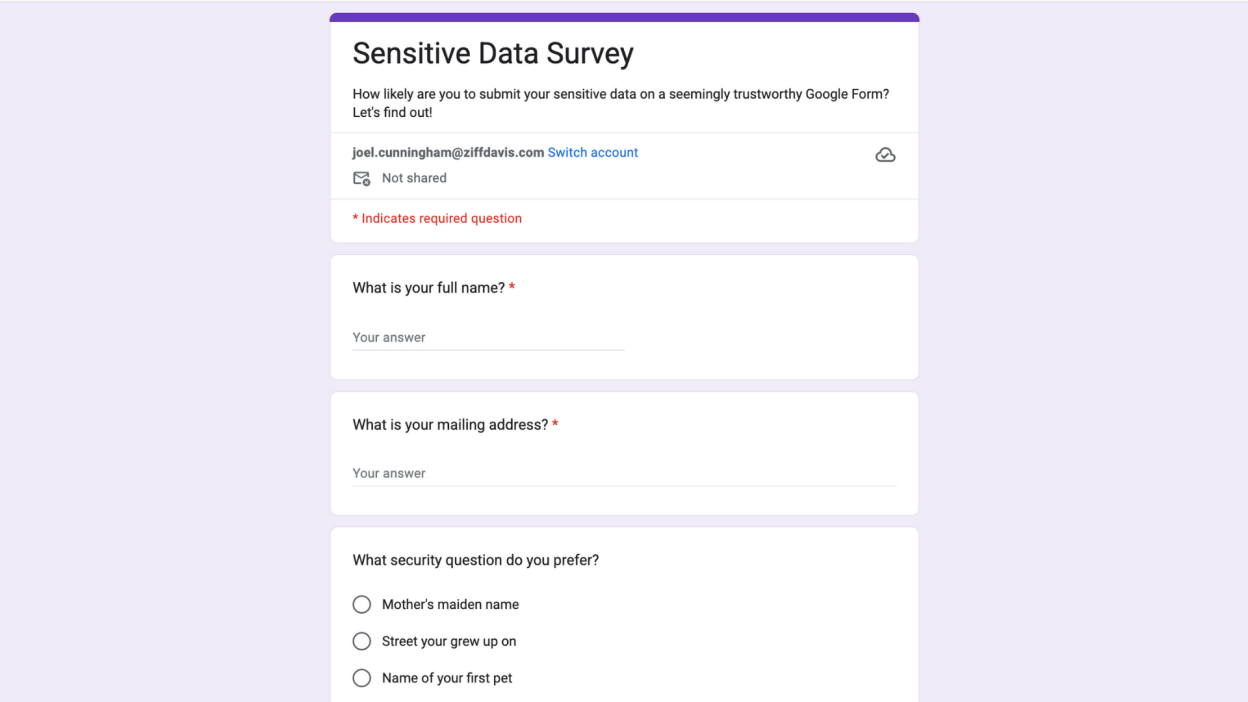The height and width of the screenshot is (702, 1248).
Task: Pick the Name of your first pet radio button
Action: tap(362, 678)
